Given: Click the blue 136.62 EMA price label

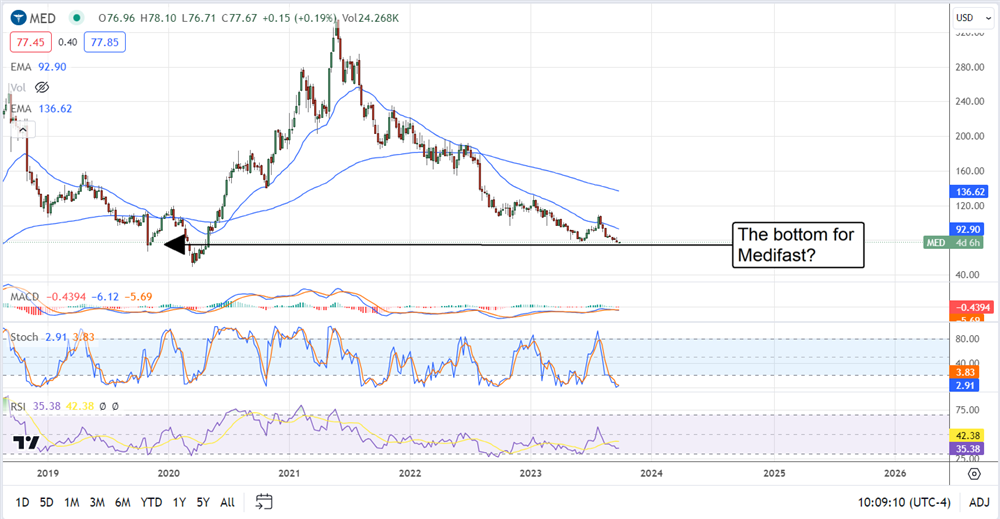Looking at the screenshot, I should [969, 191].
